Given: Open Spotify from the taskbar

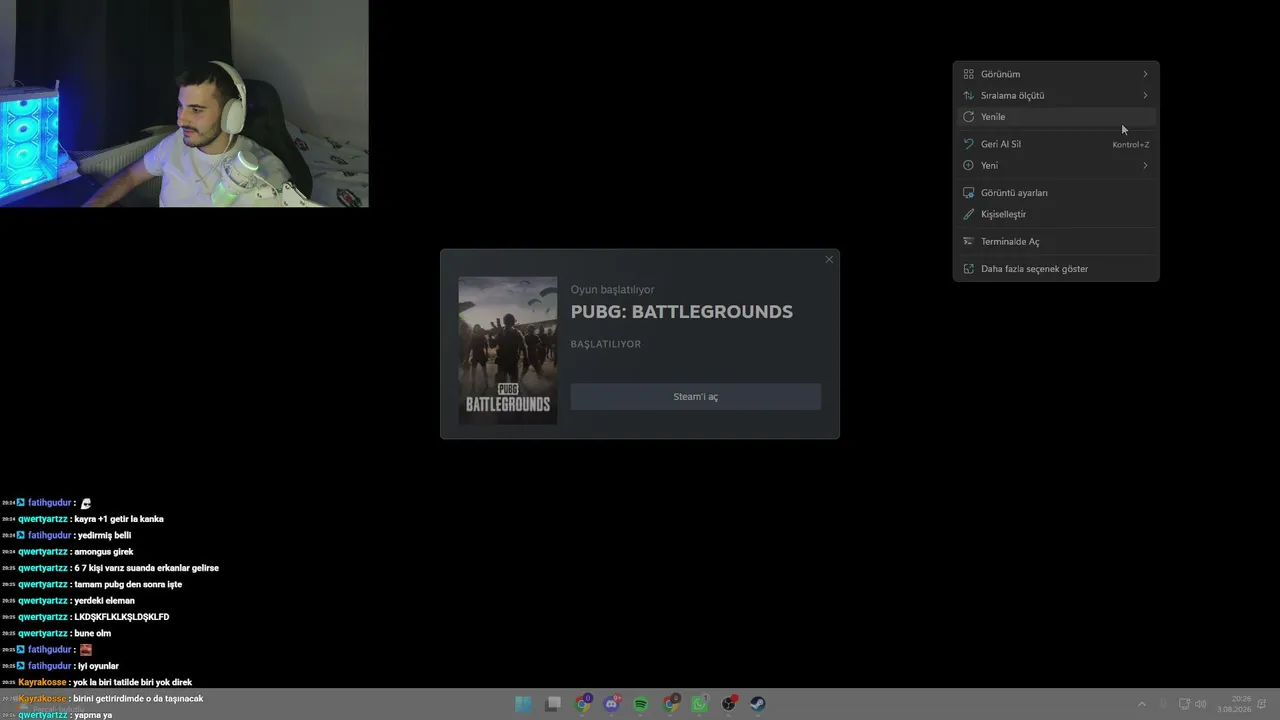Looking at the screenshot, I should 641,704.
